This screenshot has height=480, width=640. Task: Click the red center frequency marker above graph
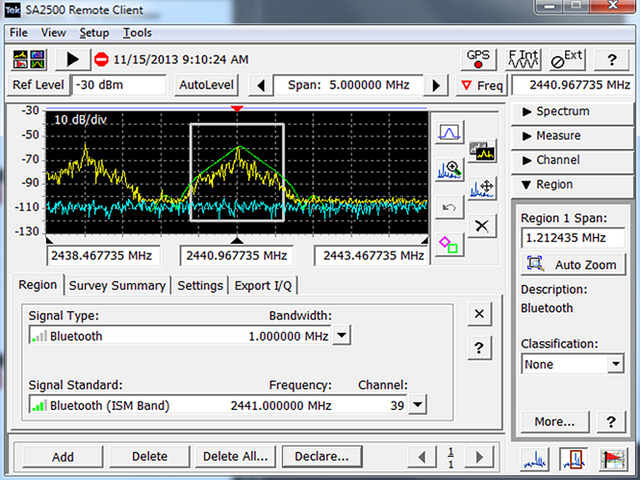(x=237, y=109)
